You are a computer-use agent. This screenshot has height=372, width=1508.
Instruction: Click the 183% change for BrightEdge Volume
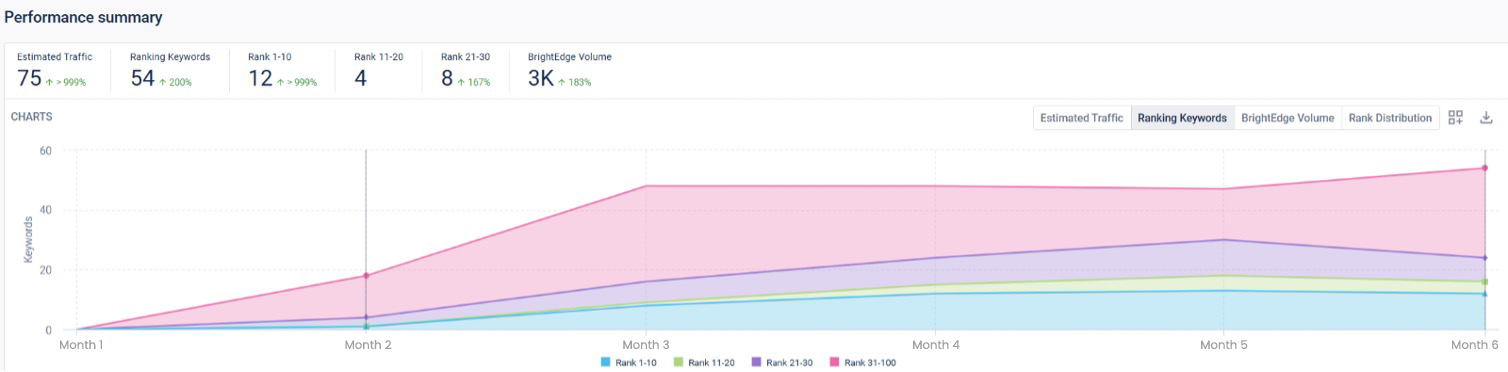[575, 83]
